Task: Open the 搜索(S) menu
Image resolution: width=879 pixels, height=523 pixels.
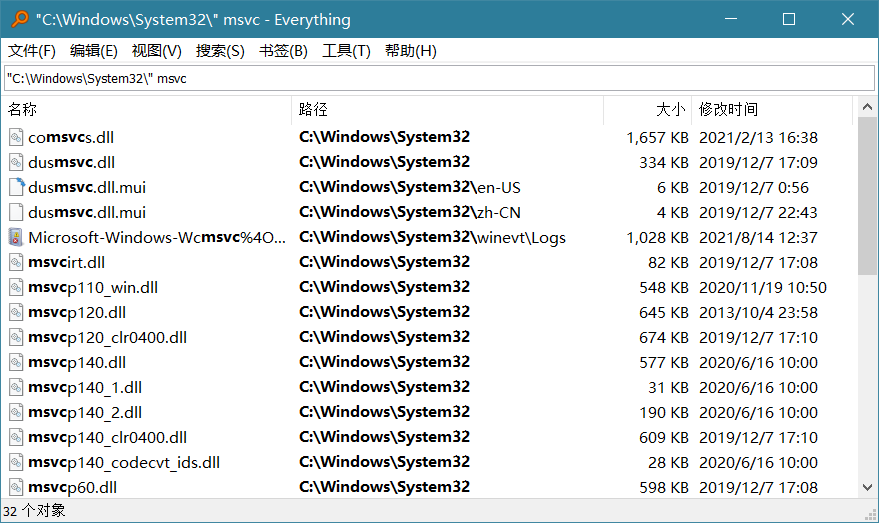Action: tap(220, 51)
